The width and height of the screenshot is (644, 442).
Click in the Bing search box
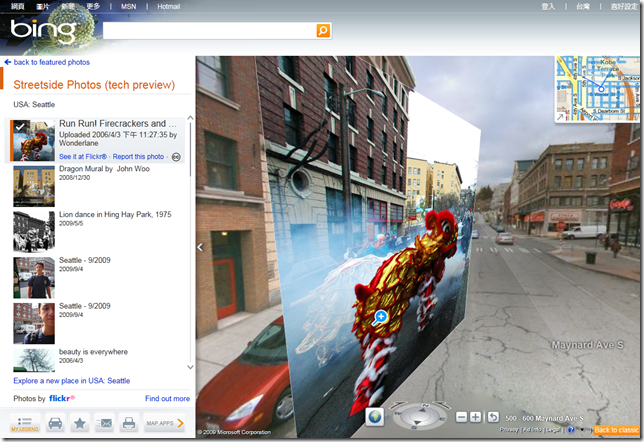209,31
